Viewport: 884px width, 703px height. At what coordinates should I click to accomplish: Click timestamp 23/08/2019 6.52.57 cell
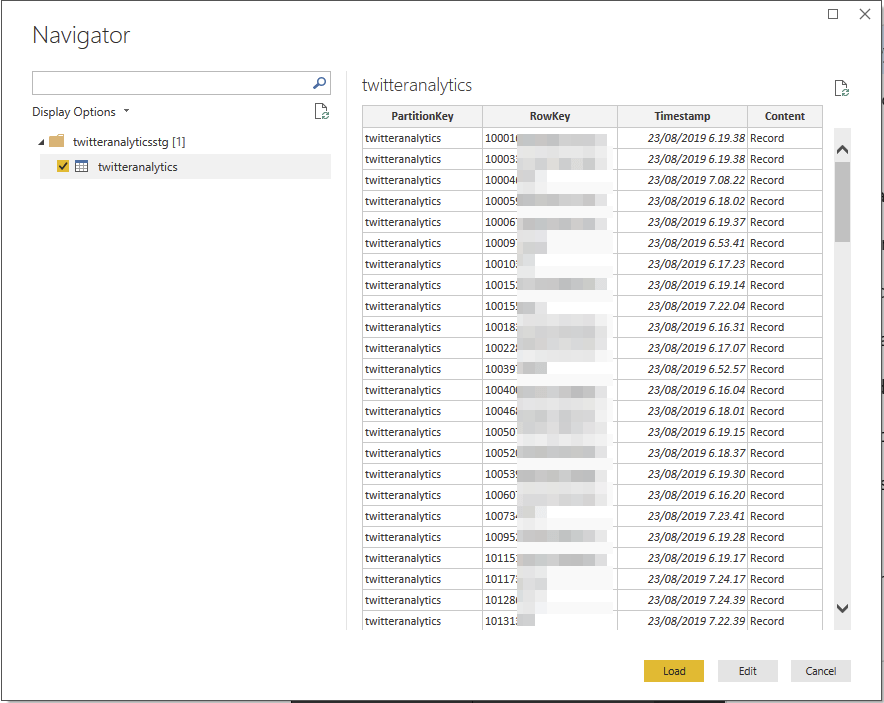pyautogui.click(x=682, y=369)
